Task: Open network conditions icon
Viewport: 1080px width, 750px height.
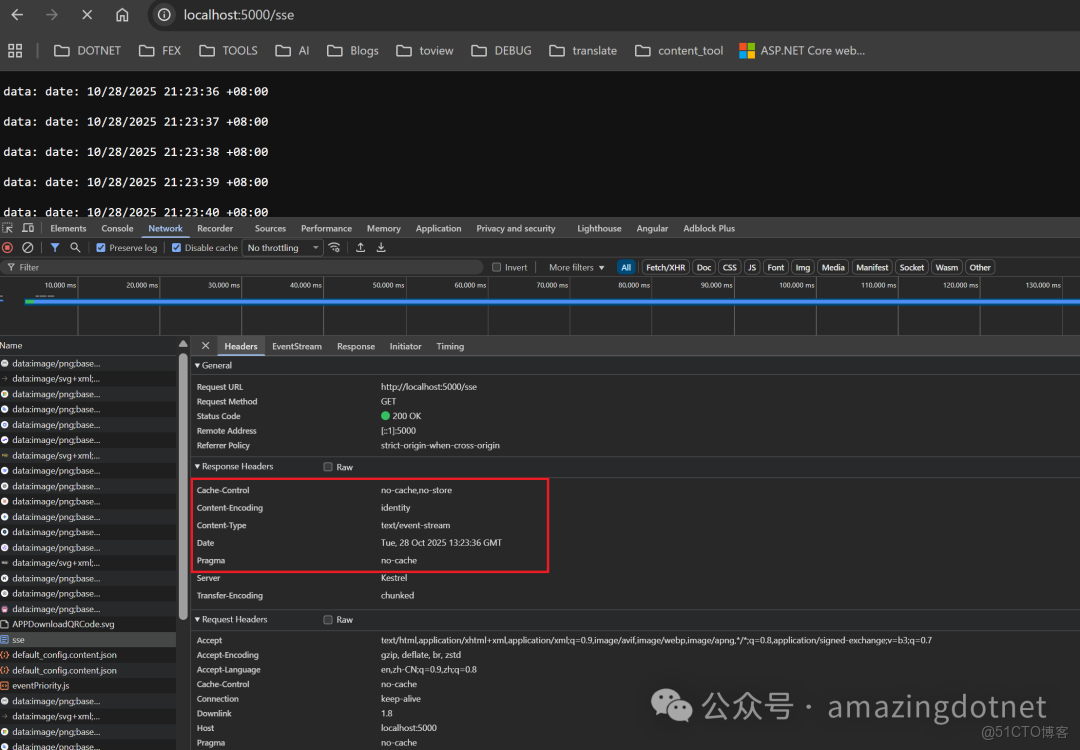Action: pos(335,247)
